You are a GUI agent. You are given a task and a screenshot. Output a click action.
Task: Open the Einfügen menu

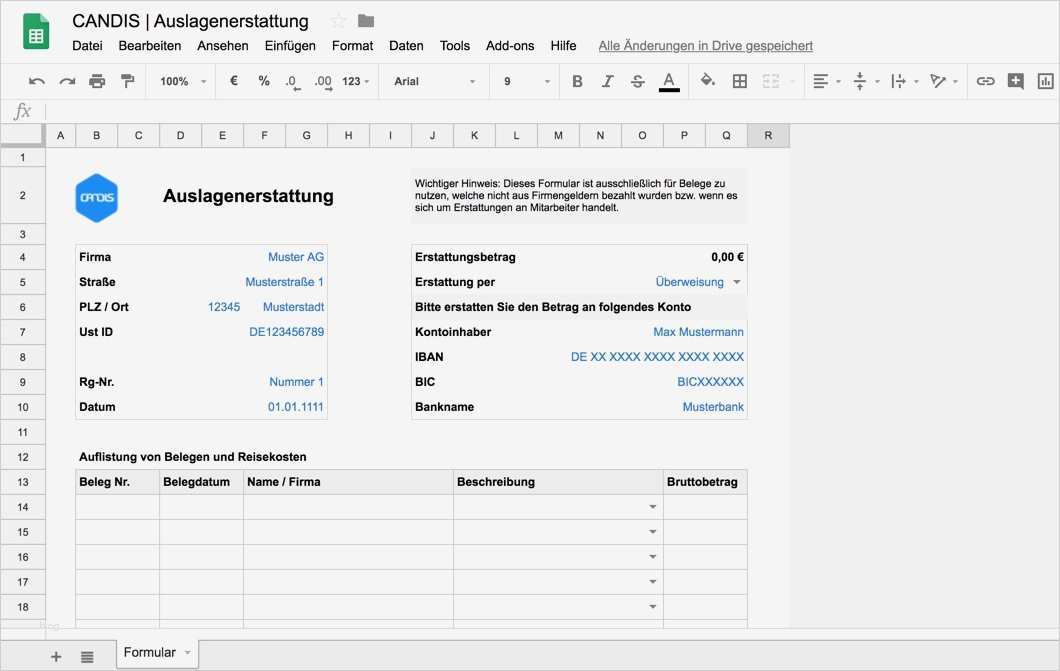[x=290, y=45]
